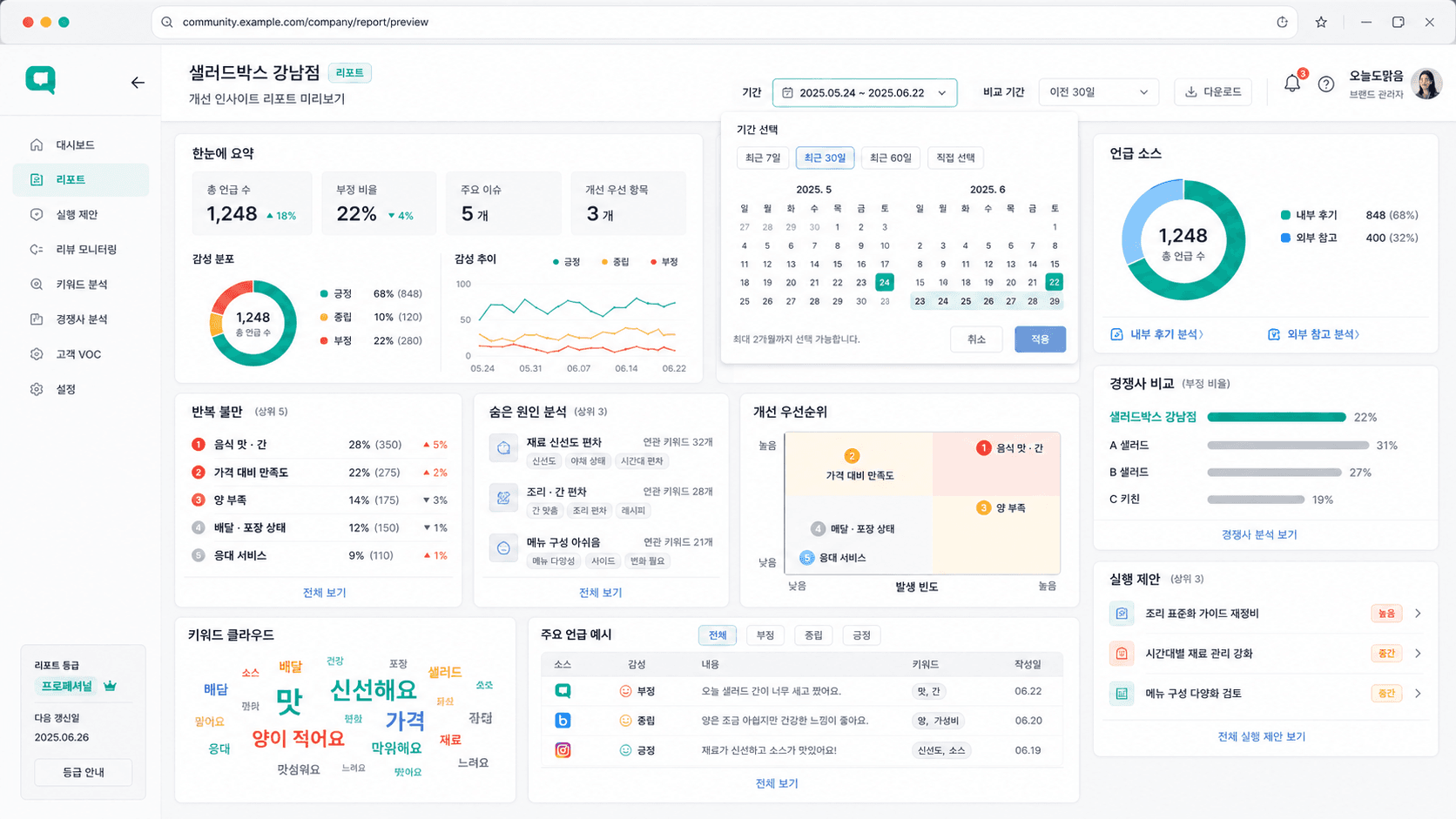Select 리포트 menu item
The image size is (1456, 819).
tap(81, 179)
